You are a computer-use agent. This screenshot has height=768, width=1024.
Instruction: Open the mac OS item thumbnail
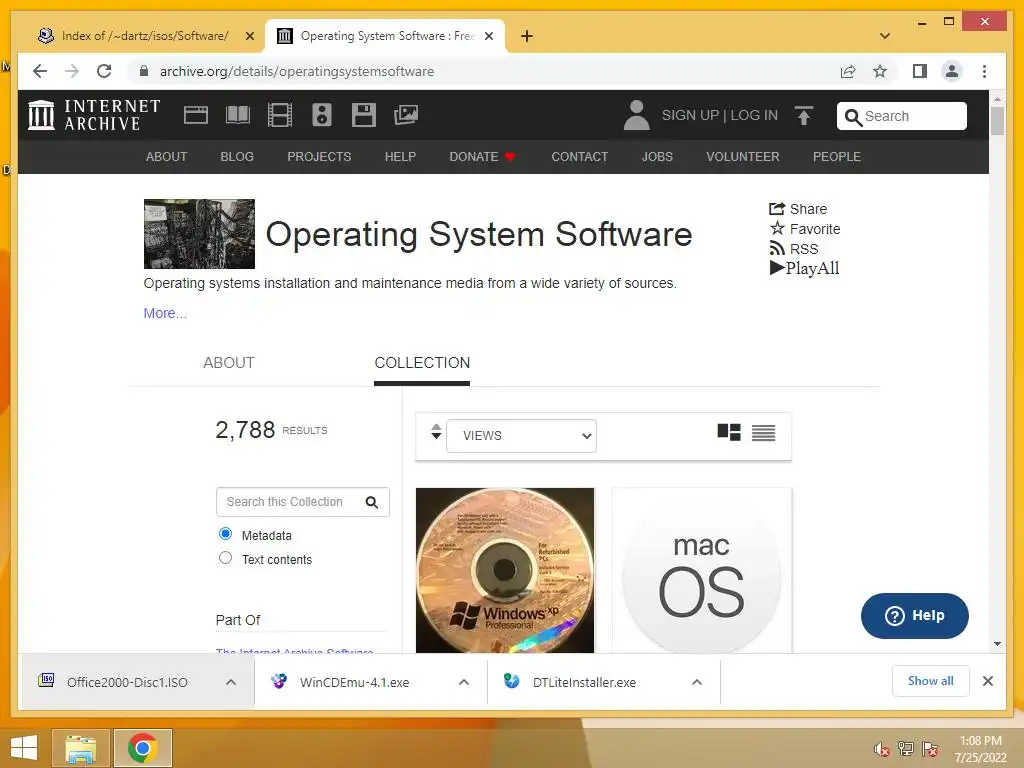pos(702,570)
